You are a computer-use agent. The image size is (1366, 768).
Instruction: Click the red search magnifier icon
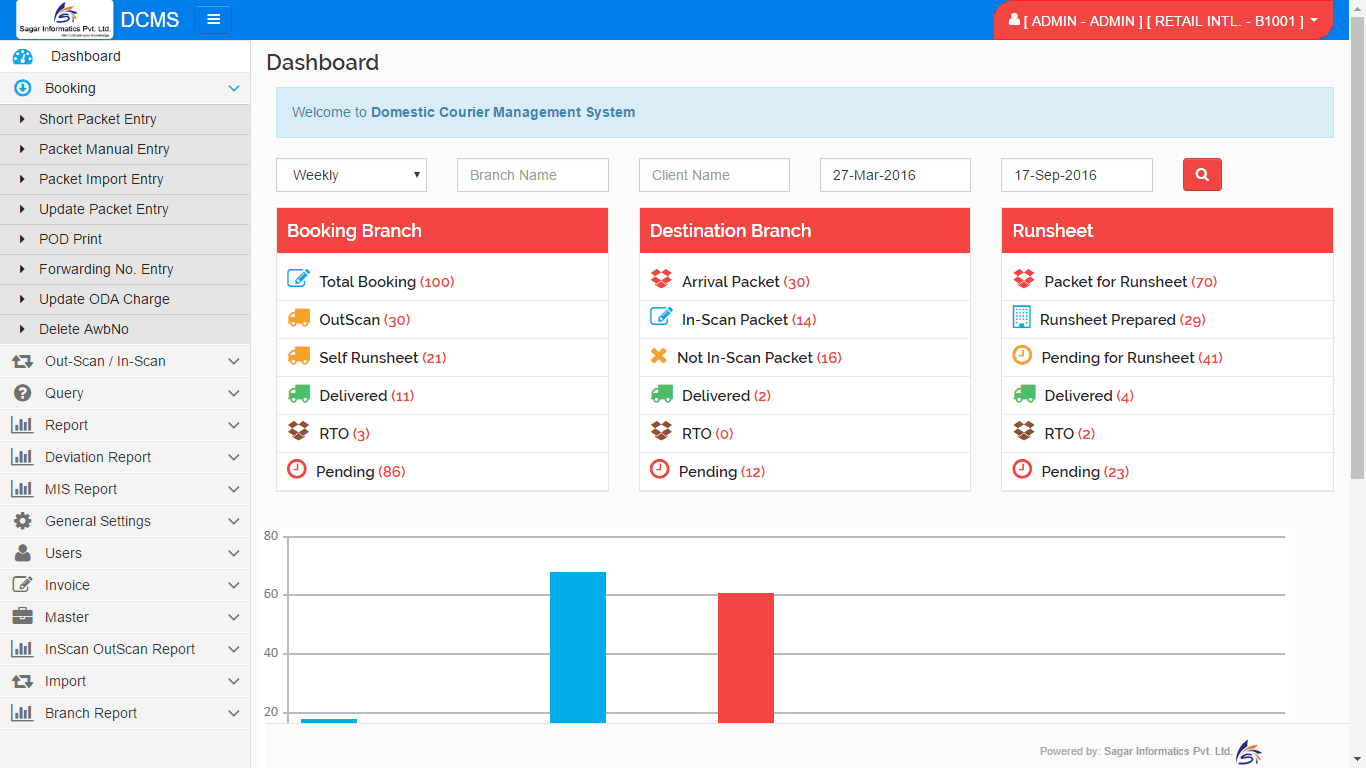[x=1201, y=174]
